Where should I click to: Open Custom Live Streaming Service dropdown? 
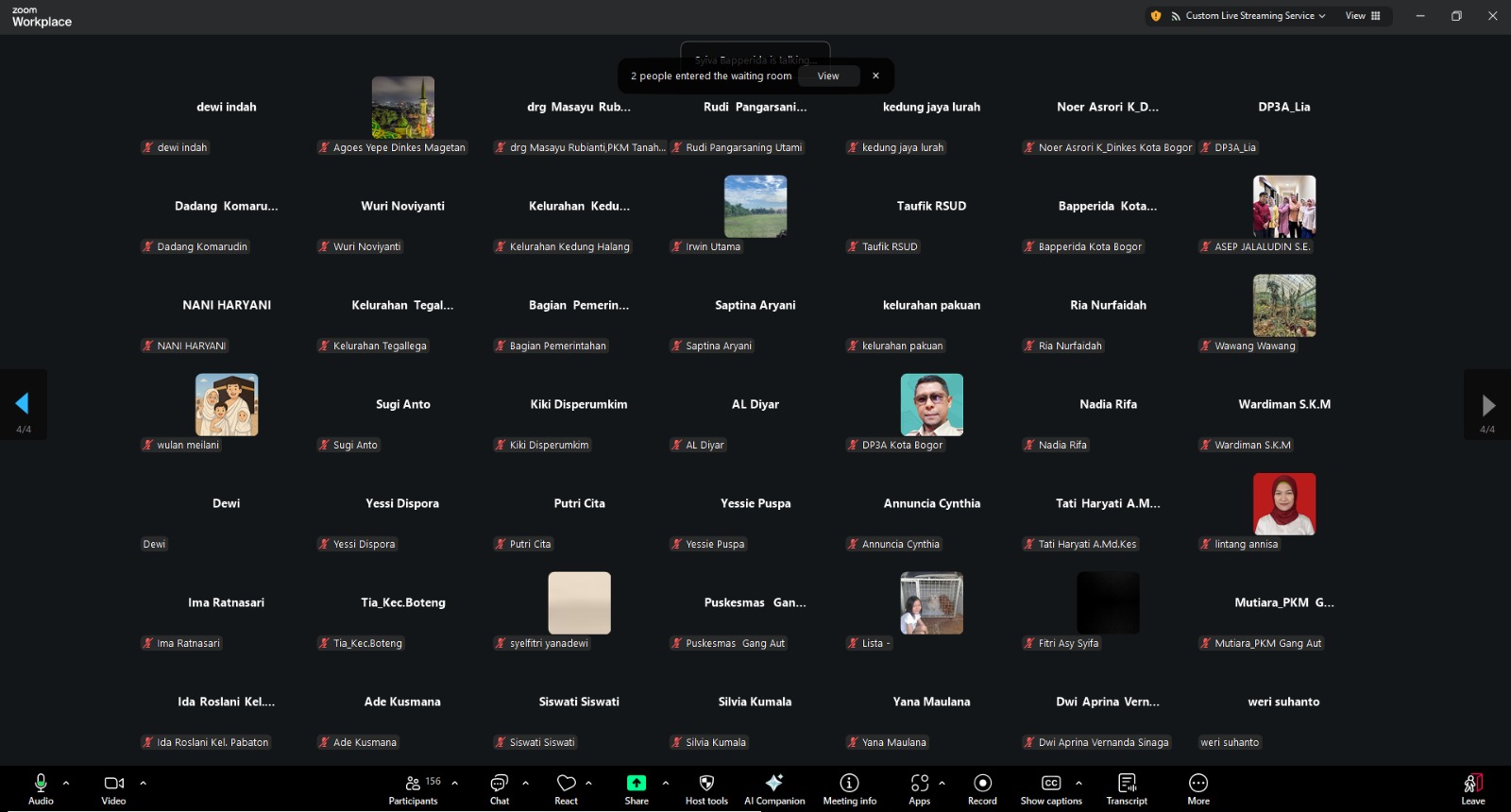[1248, 16]
